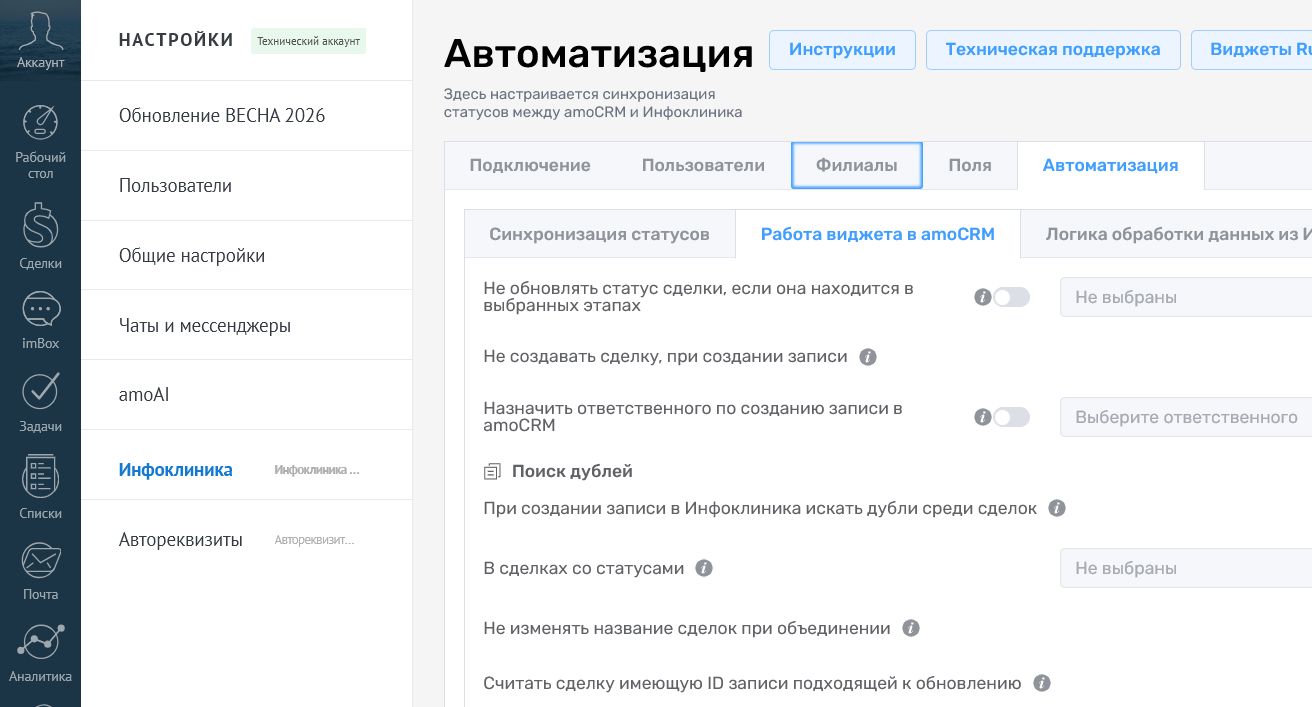Open Общие настройки in sidebar
The height and width of the screenshot is (707, 1312).
246,256
